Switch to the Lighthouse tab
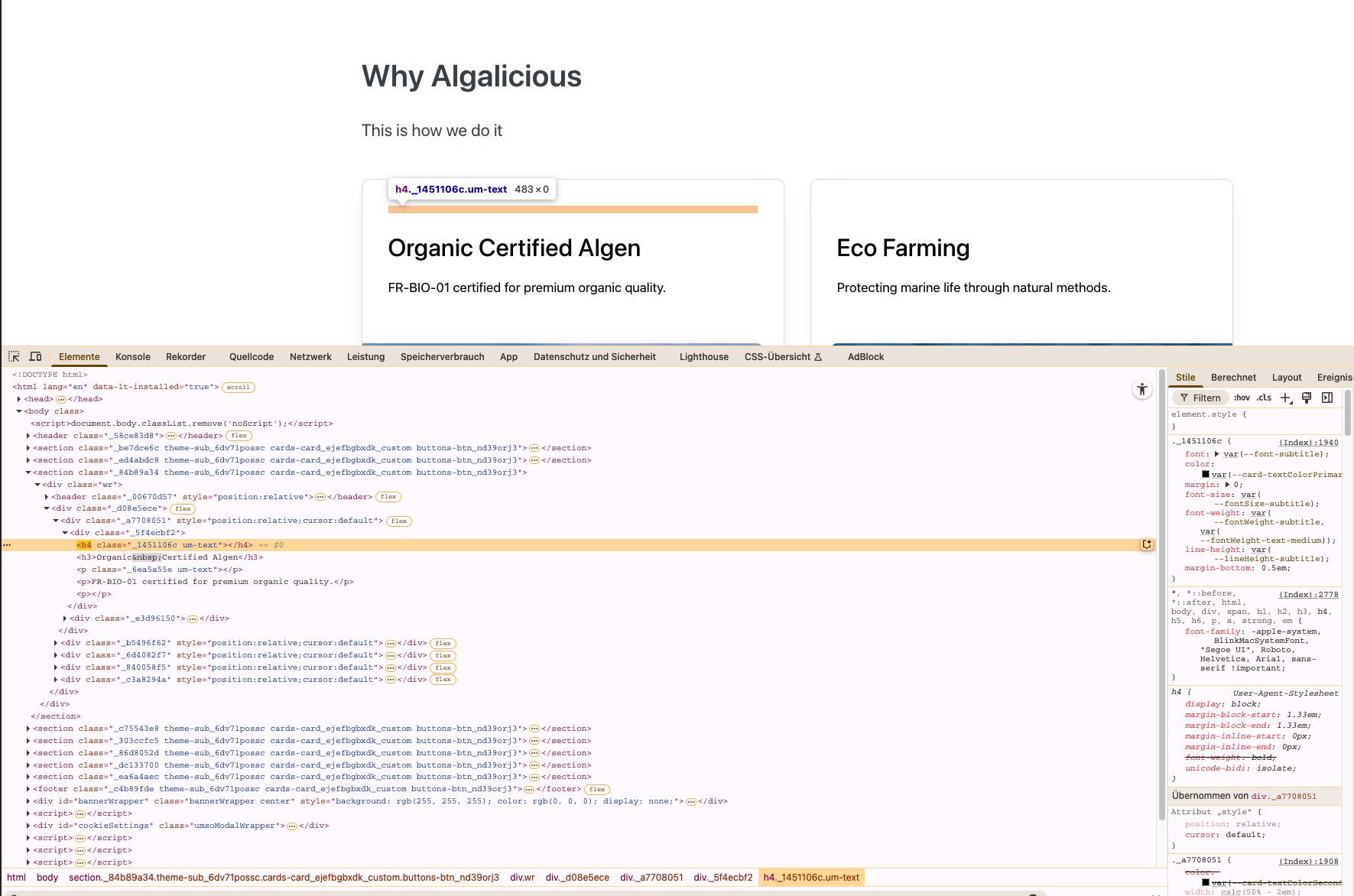Screen dimensions: 1354x896 [x=704, y=357]
